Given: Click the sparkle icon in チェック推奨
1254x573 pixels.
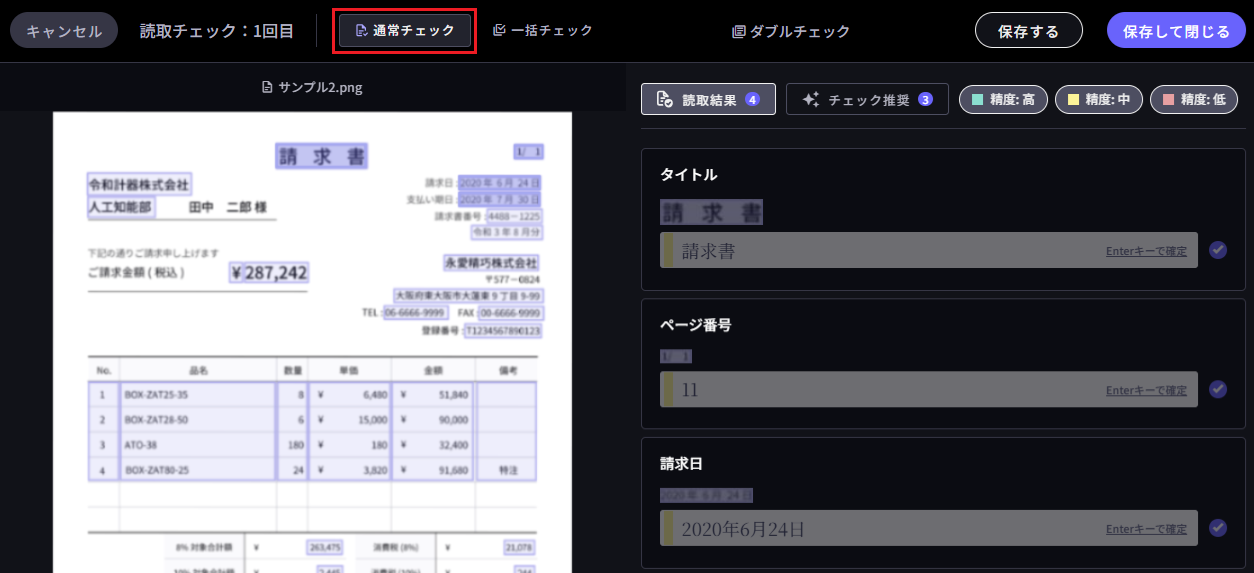Looking at the screenshot, I should (x=811, y=99).
